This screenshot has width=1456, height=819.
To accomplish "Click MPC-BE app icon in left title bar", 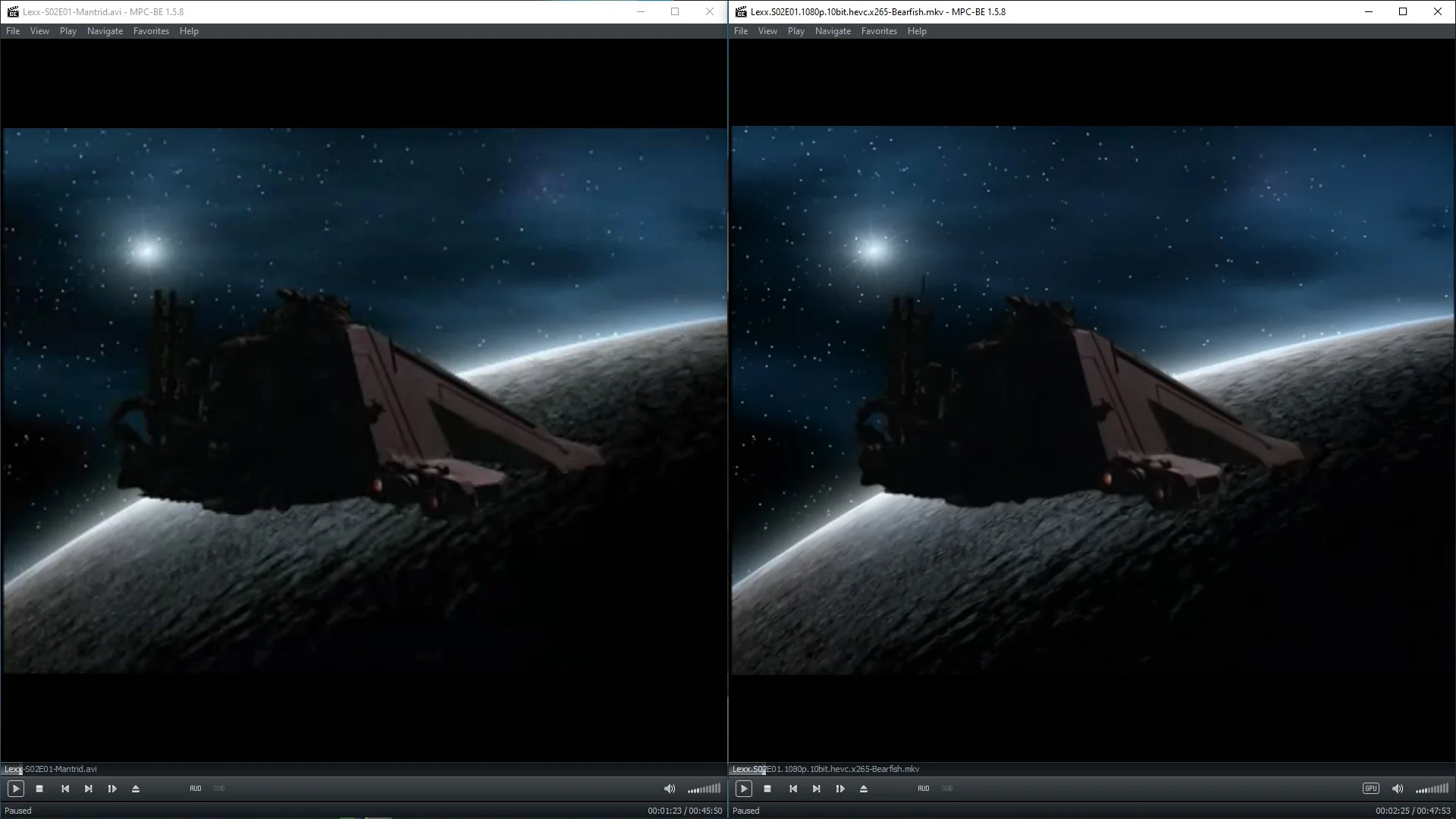I will [x=12, y=11].
